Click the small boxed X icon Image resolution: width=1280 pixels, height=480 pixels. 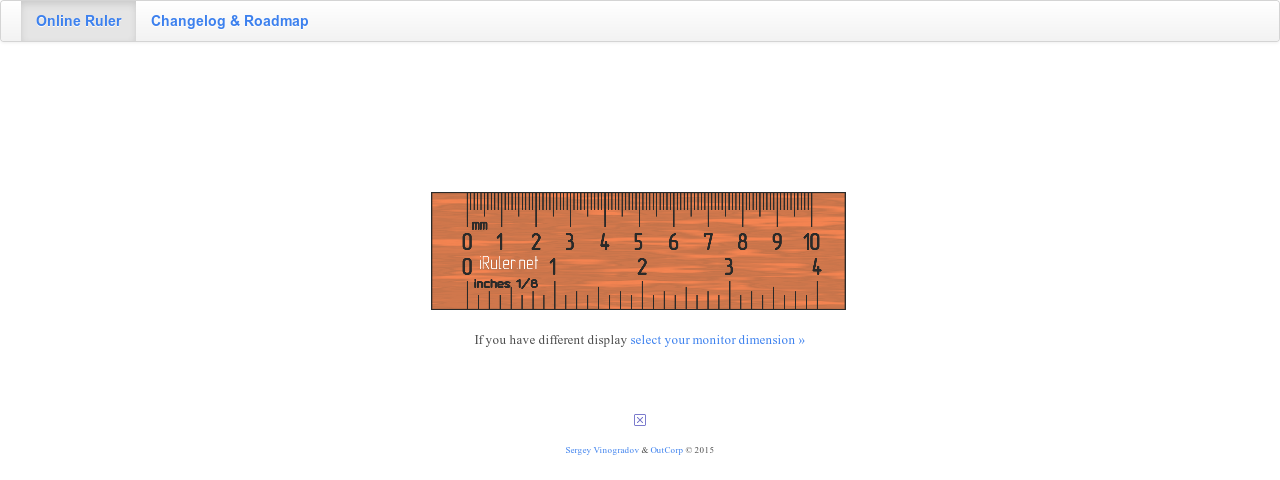640,420
